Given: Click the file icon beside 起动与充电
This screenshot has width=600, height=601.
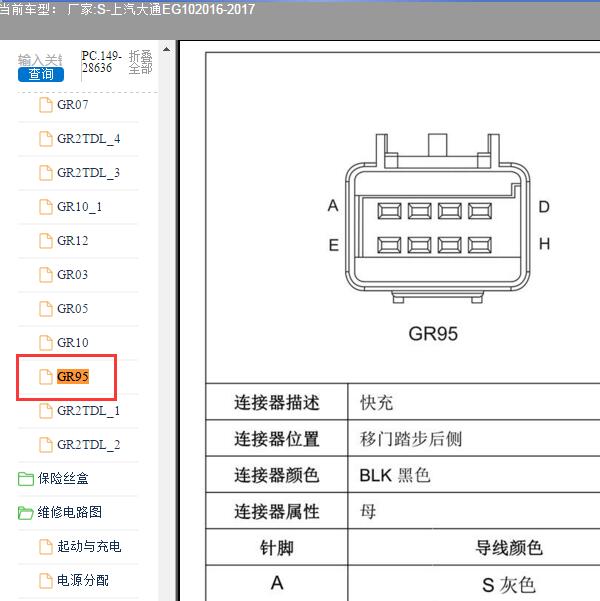Looking at the screenshot, I should tap(46, 547).
